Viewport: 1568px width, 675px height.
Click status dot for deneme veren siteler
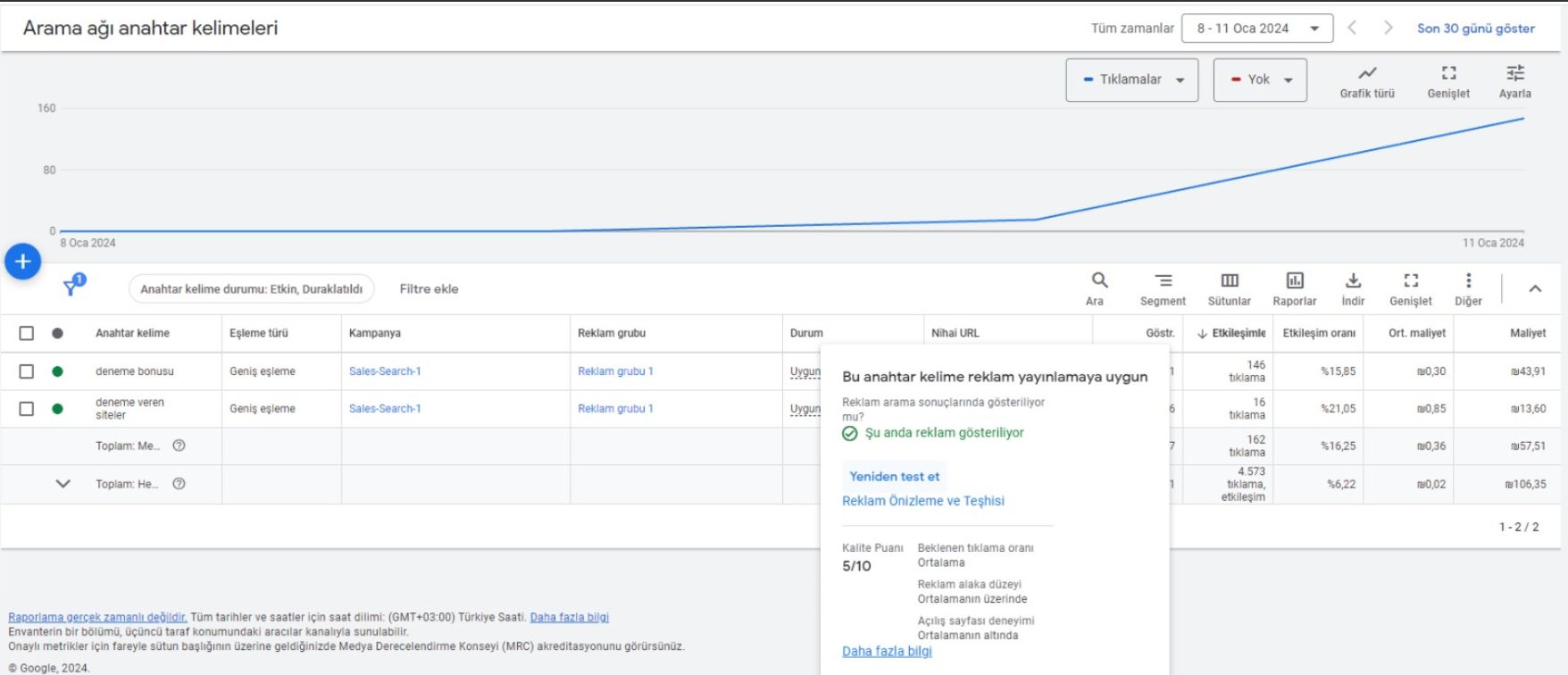click(57, 409)
